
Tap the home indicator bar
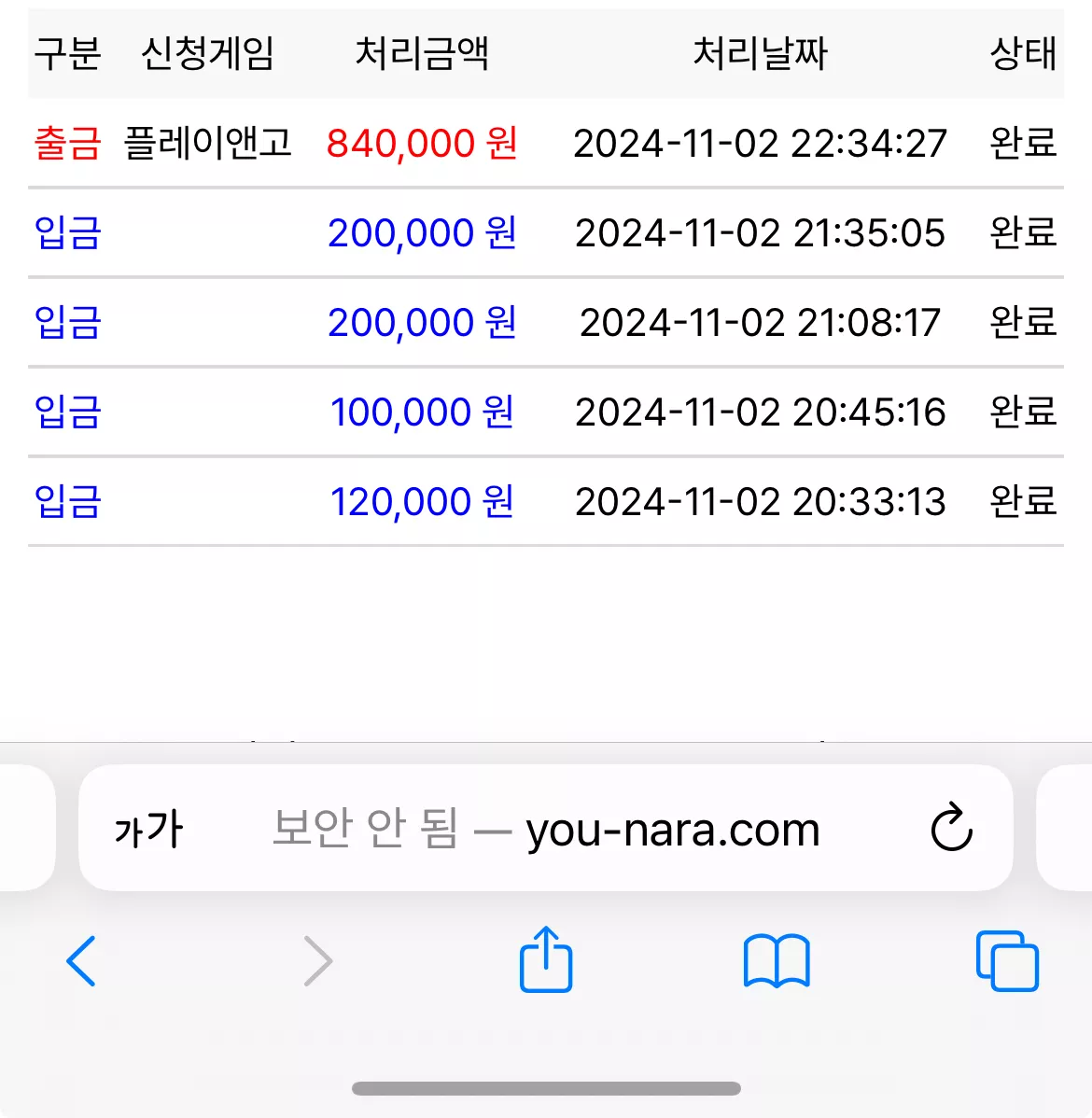pos(546,1088)
